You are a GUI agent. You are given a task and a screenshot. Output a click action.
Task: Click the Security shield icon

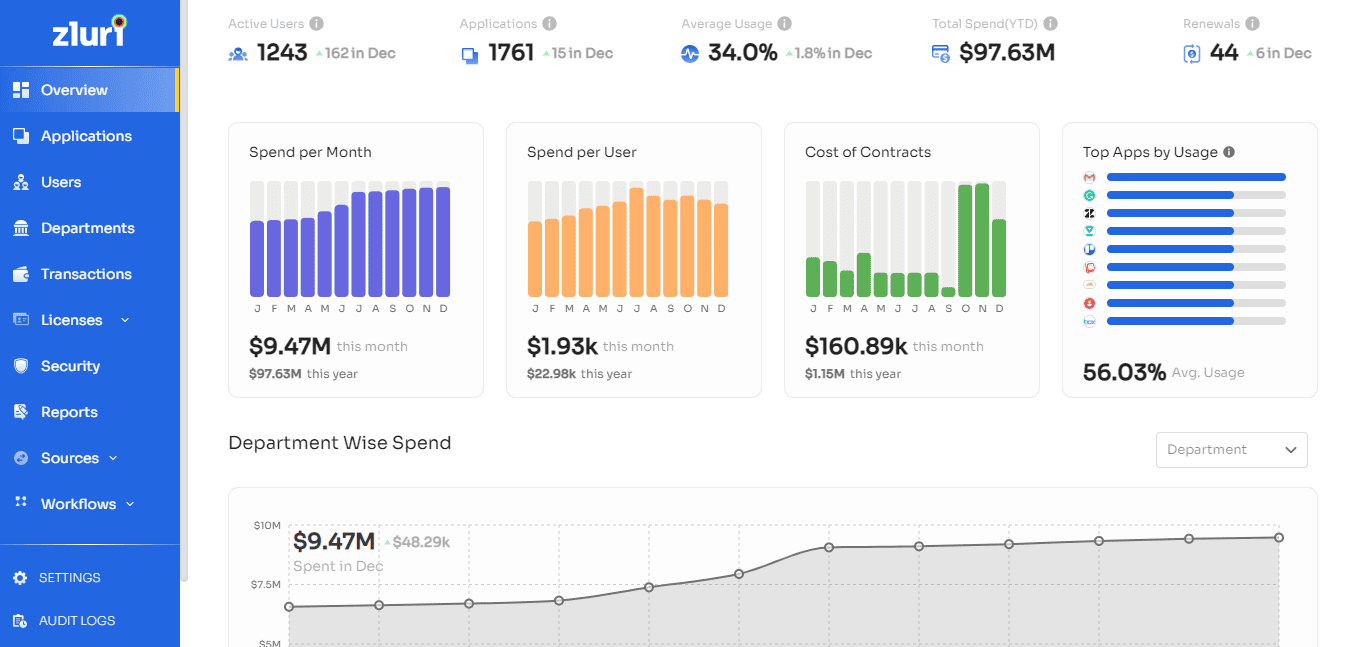tap(20, 365)
